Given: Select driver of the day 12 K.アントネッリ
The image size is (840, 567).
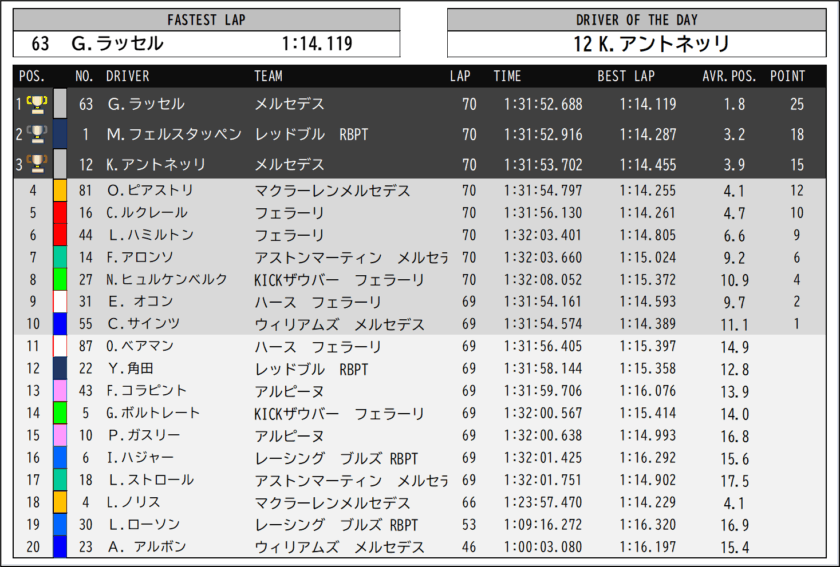Looking at the screenshot, I should 651,43.
